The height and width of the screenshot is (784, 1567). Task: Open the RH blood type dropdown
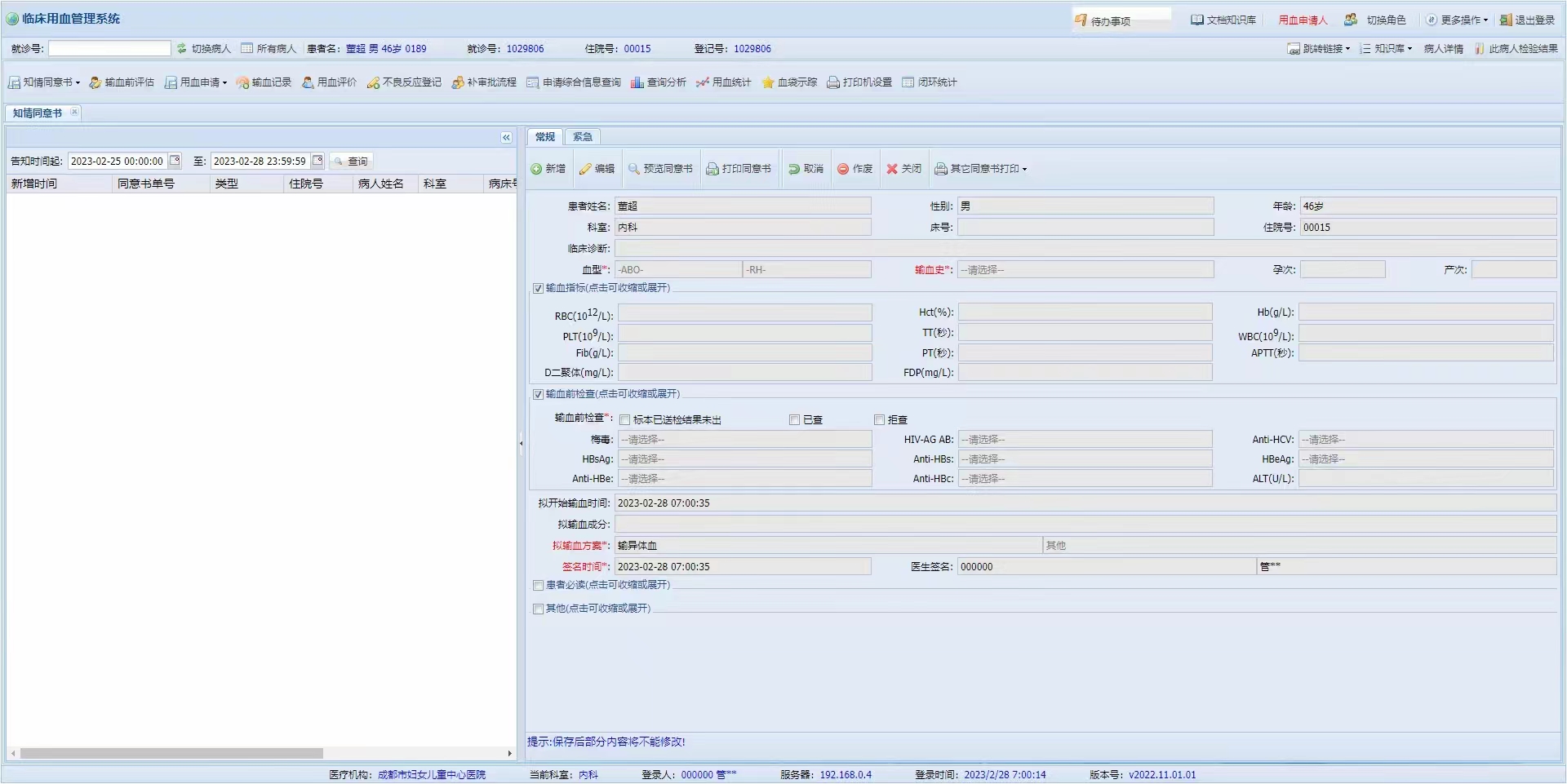click(x=807, y=270)
